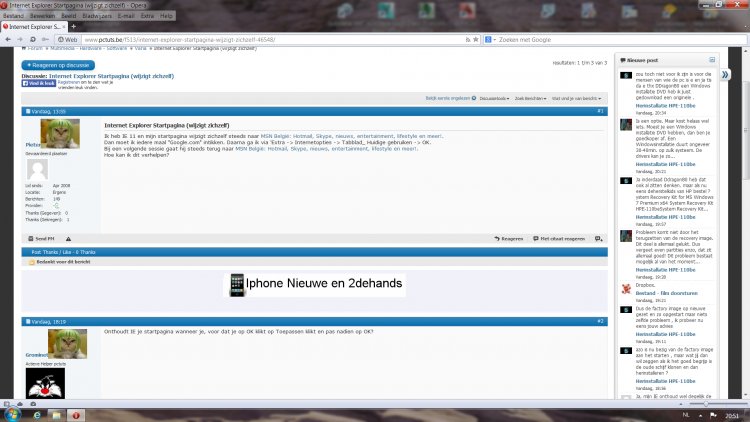The height and width of the screenshot is (422, 750).
Task: Click the Send PM button
Action: [41, 239]
